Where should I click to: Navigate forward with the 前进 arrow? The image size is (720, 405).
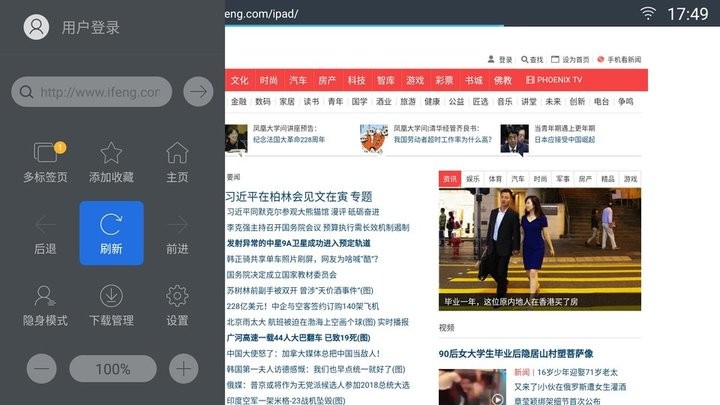pos(177,226)
